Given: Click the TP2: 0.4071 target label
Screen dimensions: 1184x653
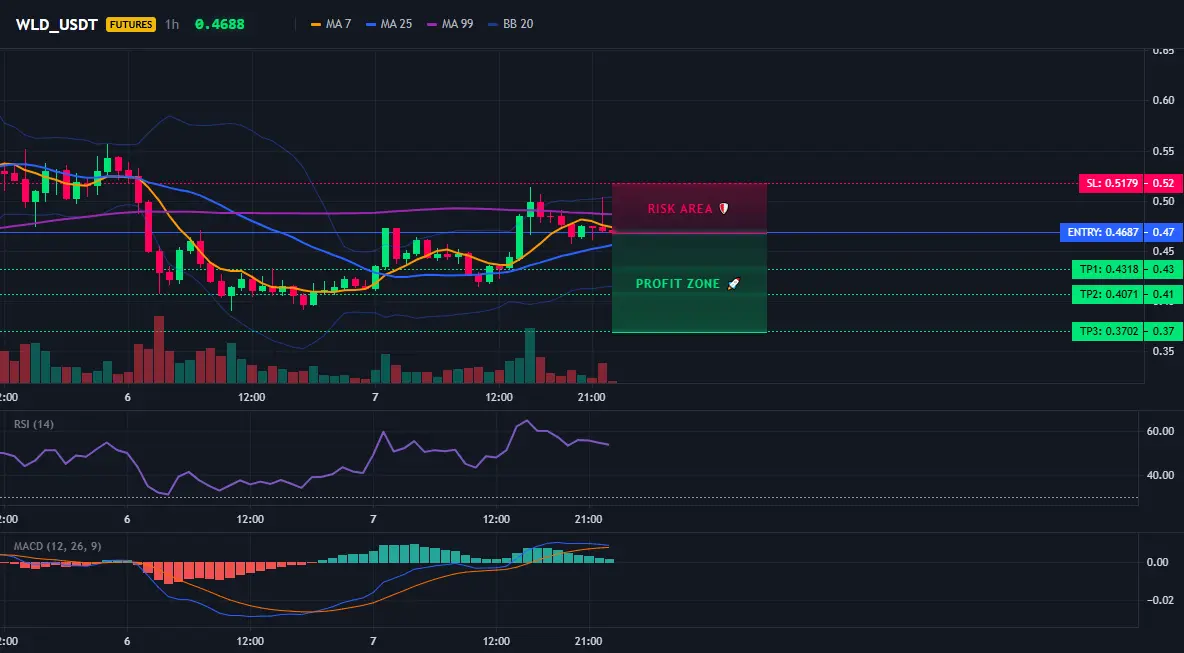Looking at the screenshot, I should click(x=1106, y=295).
